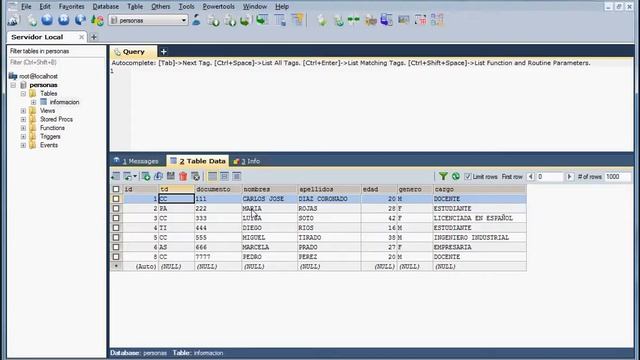Click the new connection icon in main toolbar
This screenshot has width=640, height=360.
(13, 20)
